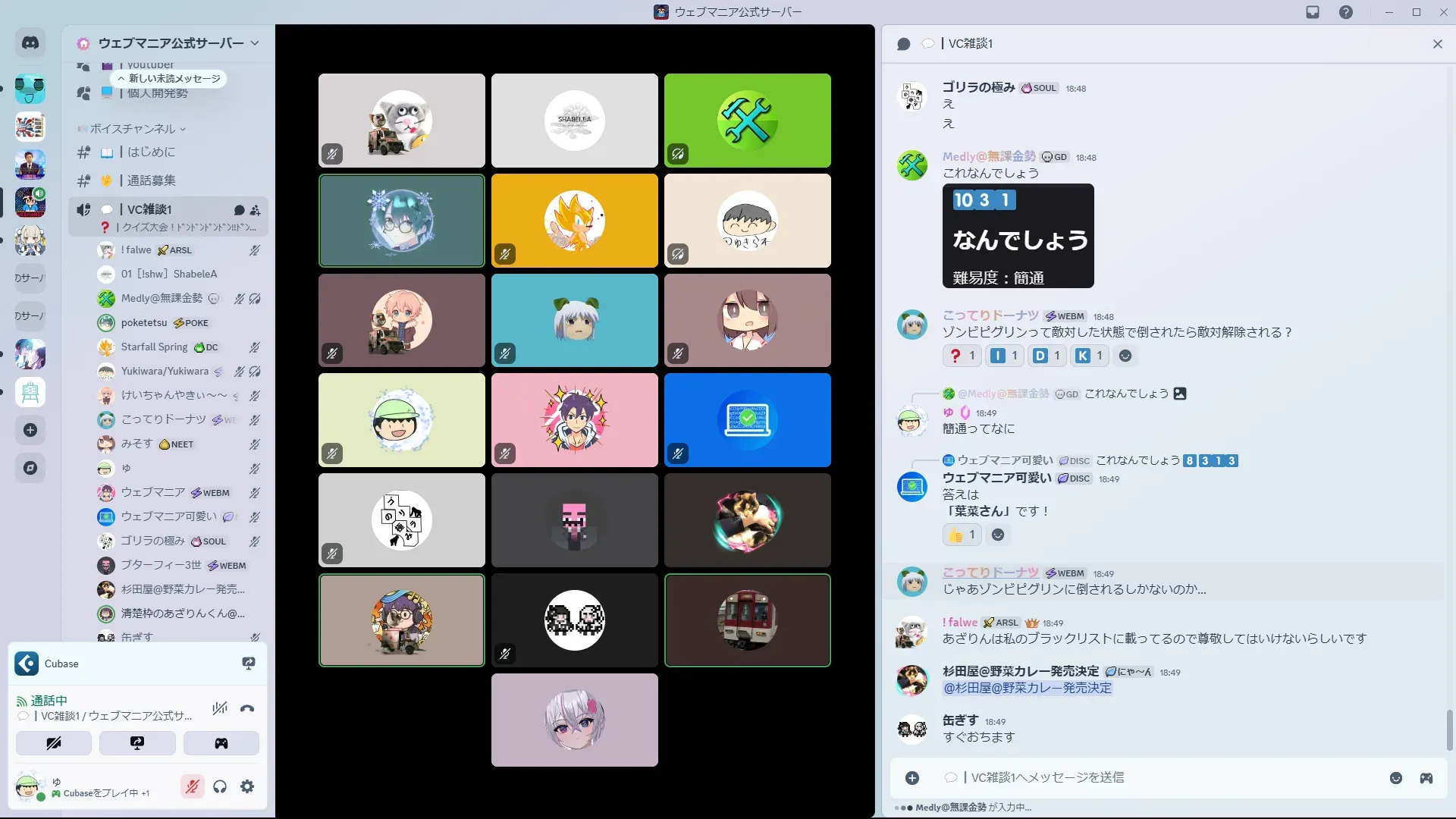Jump to 新しい未読メッセージ pill
1456x819 pixels.
(169, 79)
